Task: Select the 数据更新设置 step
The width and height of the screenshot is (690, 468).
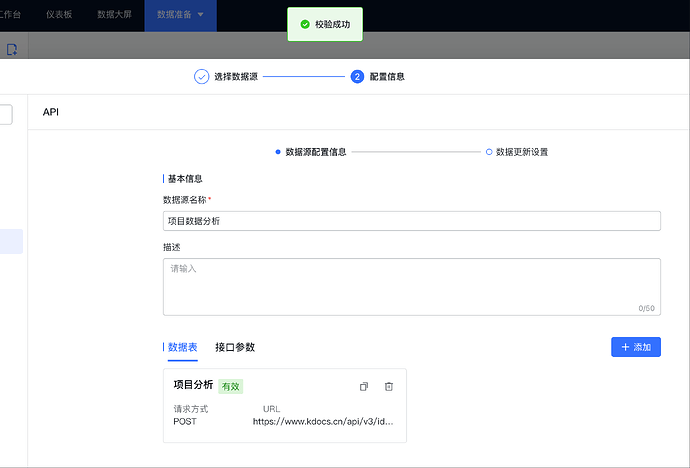Action: click(x=517, y=152)
